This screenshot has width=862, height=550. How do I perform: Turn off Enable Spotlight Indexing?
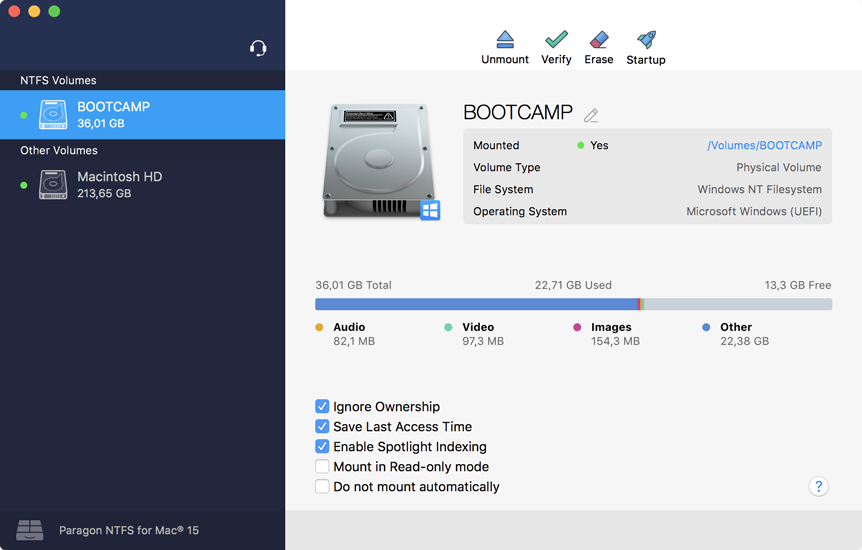pos(322,447)
